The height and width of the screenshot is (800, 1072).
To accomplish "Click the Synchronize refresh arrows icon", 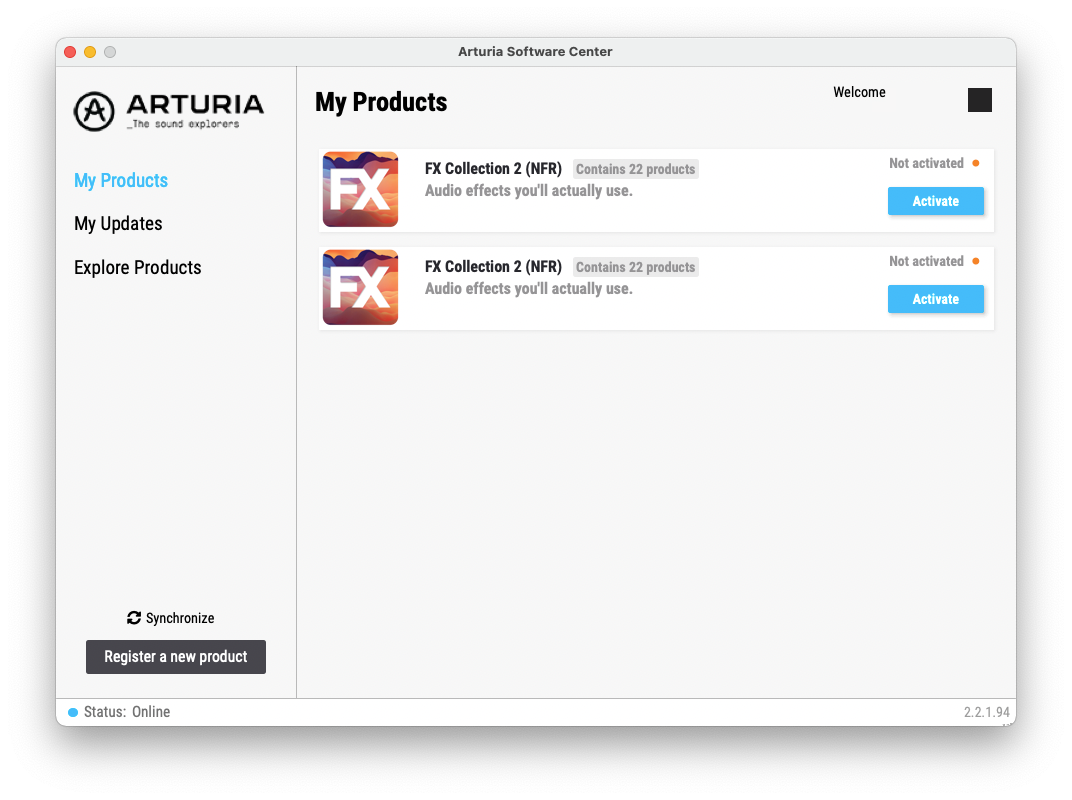I will [134, 618].
